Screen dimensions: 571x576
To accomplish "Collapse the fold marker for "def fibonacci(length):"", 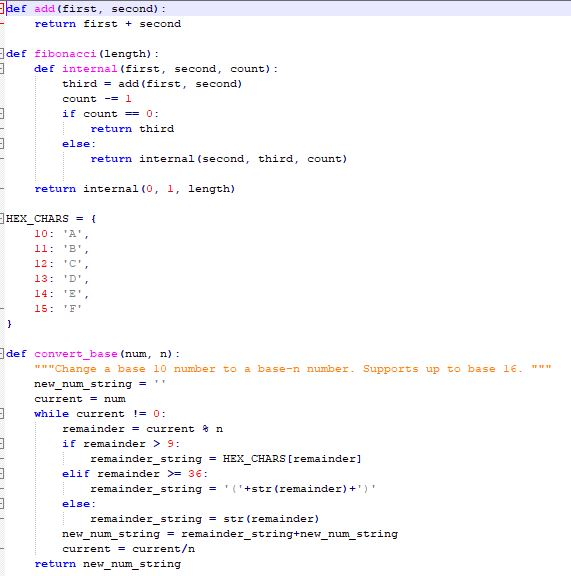I will click(x=1, y=54).
